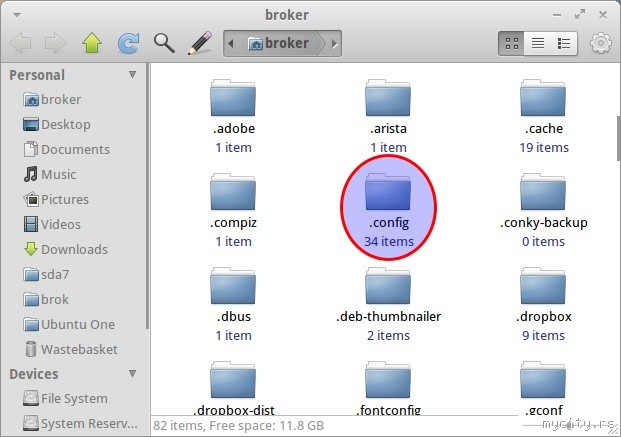Collapse the Devices sidebar section
This screenshot has width=621, height=437.
point(133,374)
